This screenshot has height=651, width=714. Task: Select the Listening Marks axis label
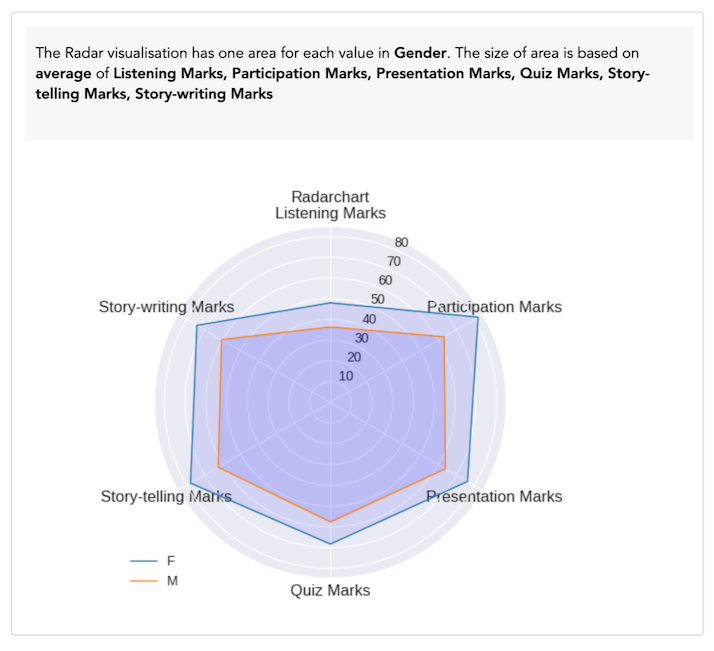tap(330, 213)
